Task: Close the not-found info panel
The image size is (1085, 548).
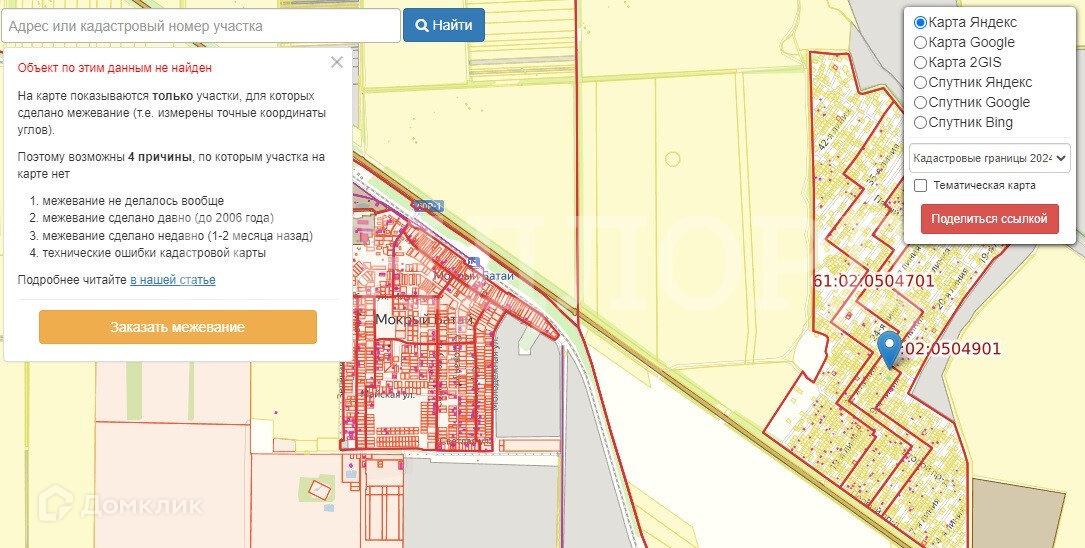Action: (x=337, y=62)
